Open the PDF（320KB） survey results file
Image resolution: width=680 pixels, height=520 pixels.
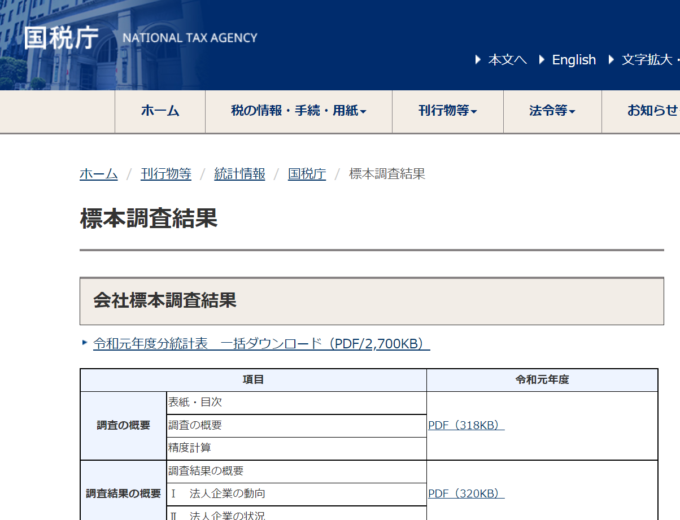click(x=466, y=493)
